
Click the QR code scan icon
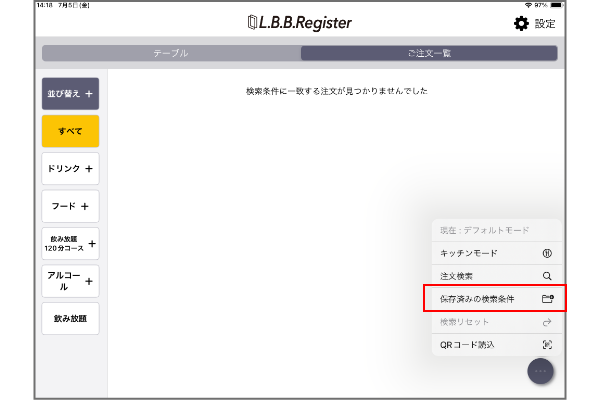click(546, 345)
